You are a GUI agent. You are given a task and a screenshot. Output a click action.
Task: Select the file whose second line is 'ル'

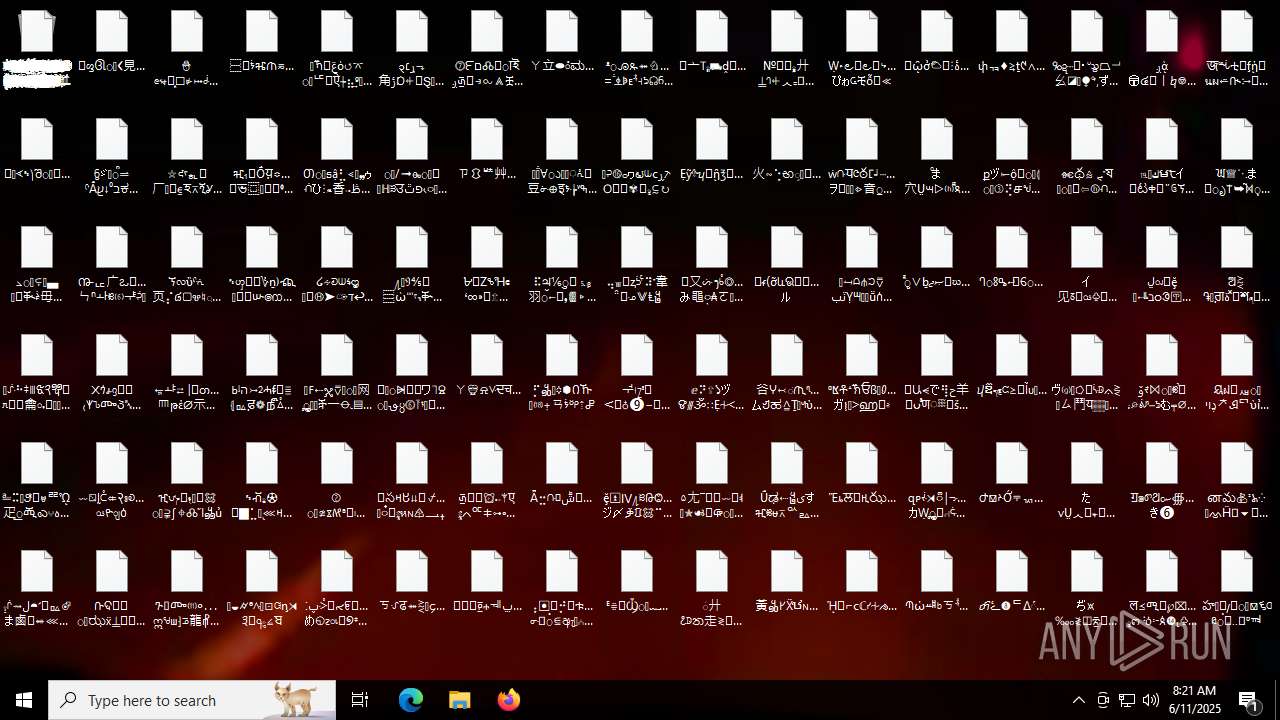(x=787, y=265)
